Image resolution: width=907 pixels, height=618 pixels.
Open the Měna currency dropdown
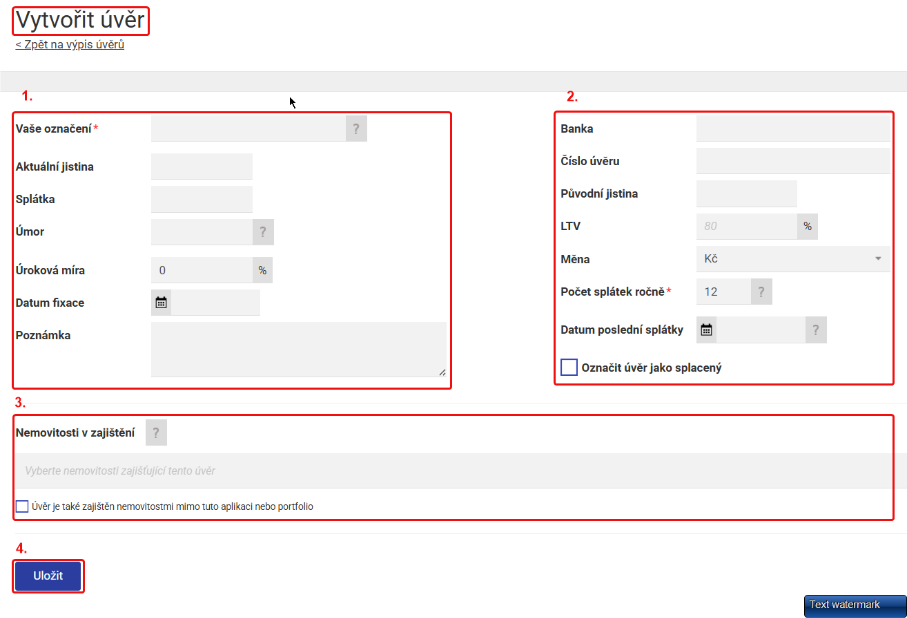coord(792,259)
